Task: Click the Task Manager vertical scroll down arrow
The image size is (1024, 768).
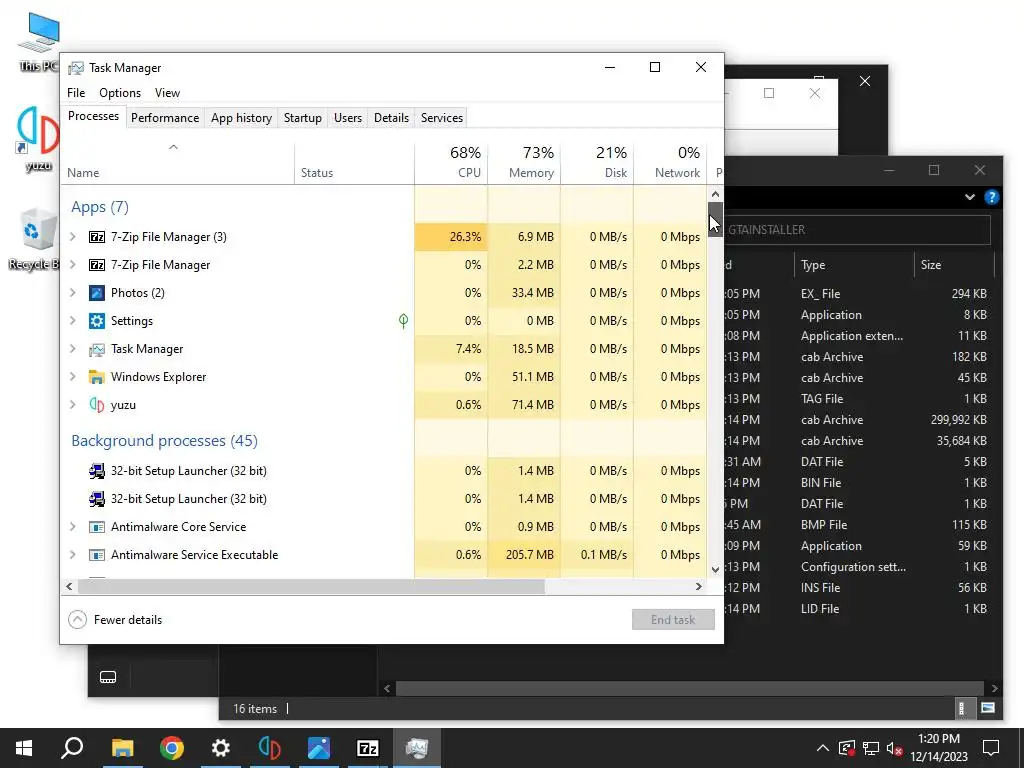Action: 715,569
